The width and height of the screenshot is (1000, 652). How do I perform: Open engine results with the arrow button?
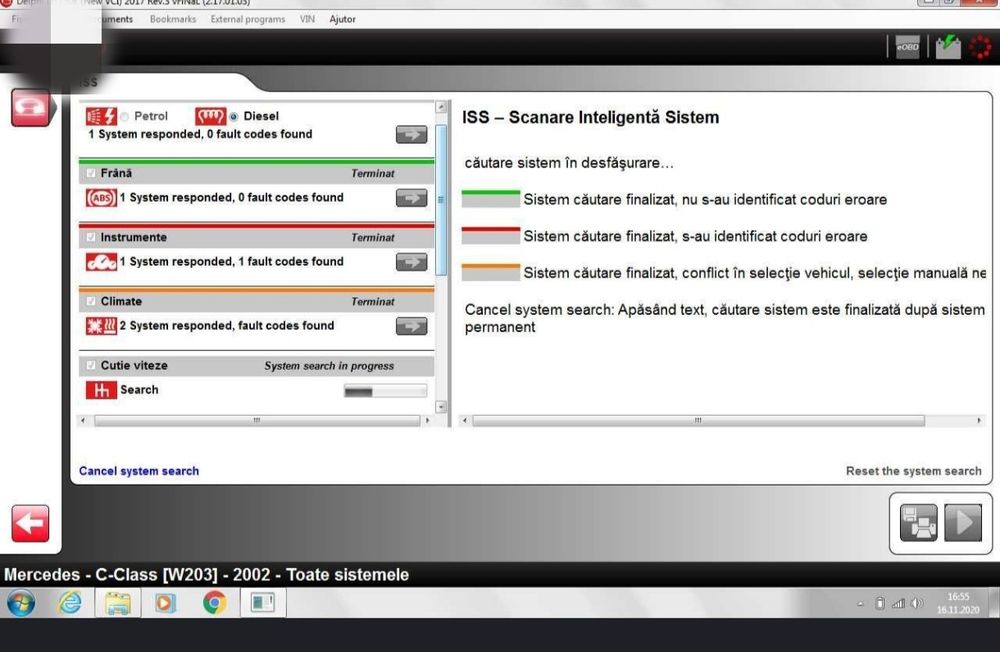[411, 135]
